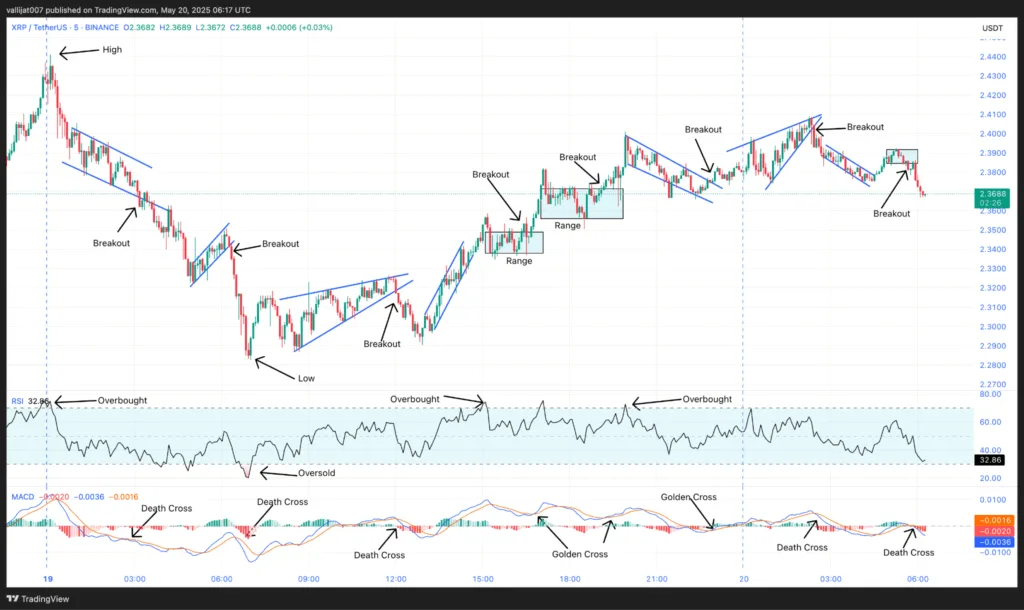Click the 2.3500 price scale label
Screen dimensions: 1024x610
click(x=993, y=231)
